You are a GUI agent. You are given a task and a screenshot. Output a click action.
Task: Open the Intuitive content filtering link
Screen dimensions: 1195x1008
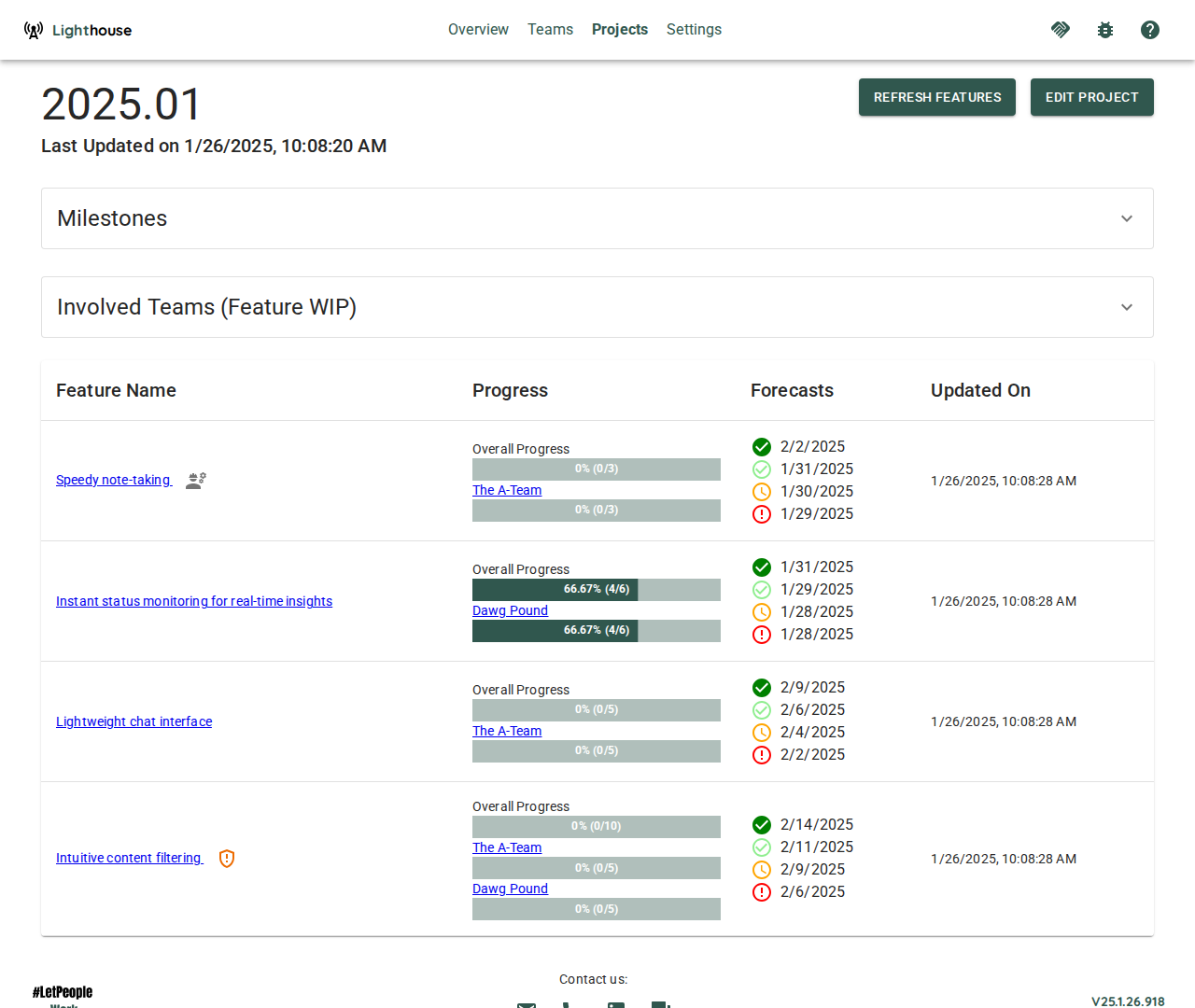pos(129,859)
